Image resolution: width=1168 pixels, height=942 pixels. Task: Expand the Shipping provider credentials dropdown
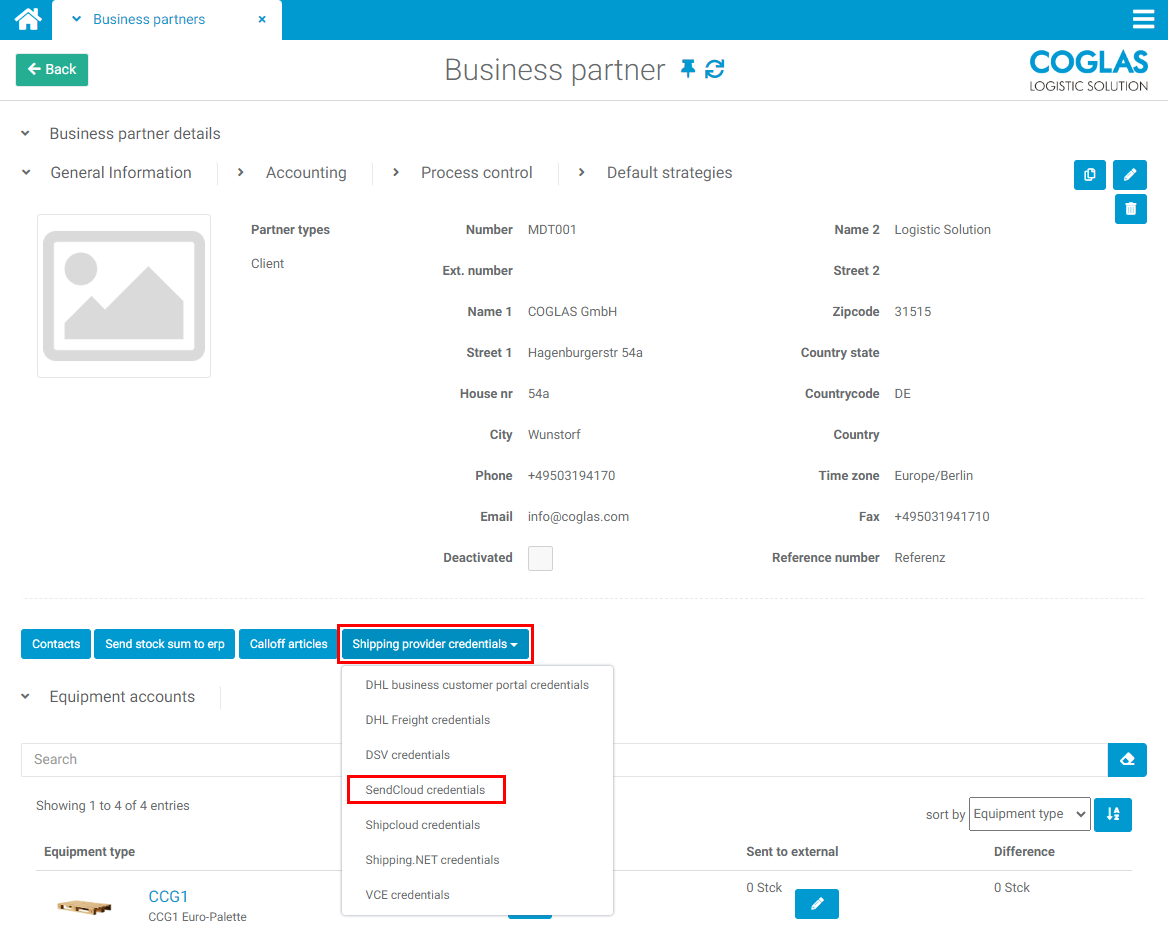(x=435, y=644)
